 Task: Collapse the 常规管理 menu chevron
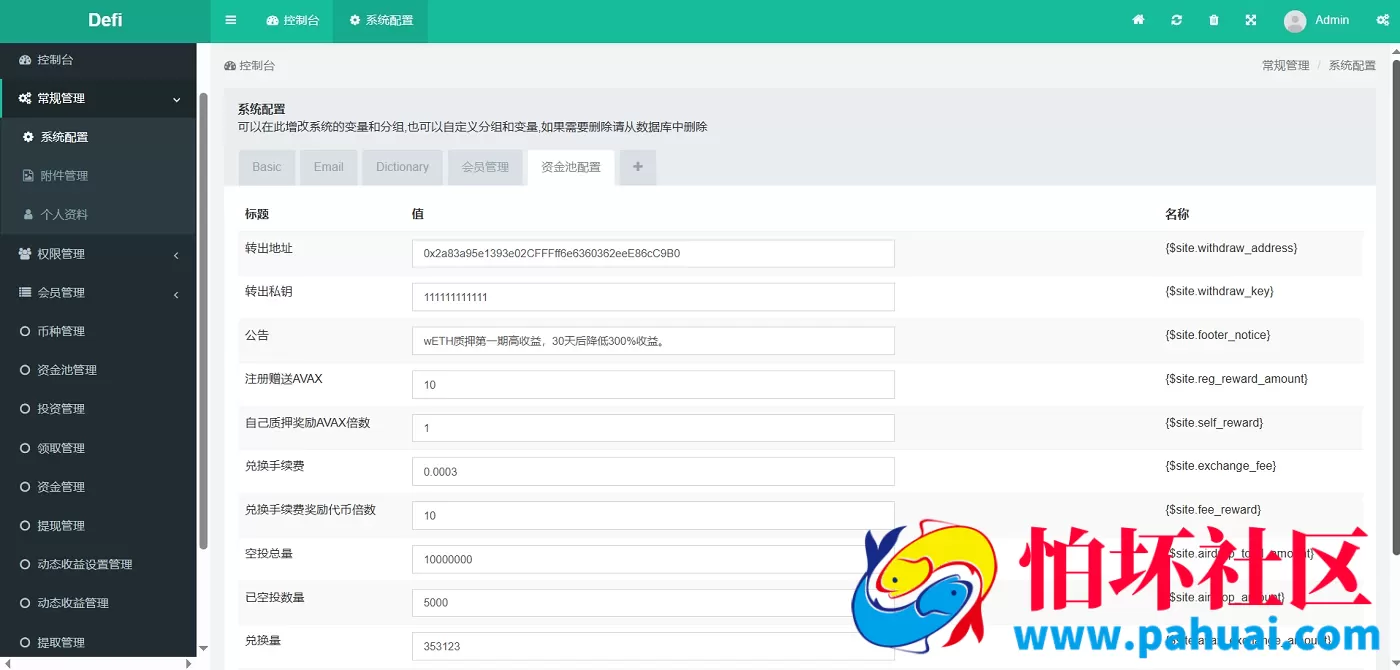[x=177, y=99]
